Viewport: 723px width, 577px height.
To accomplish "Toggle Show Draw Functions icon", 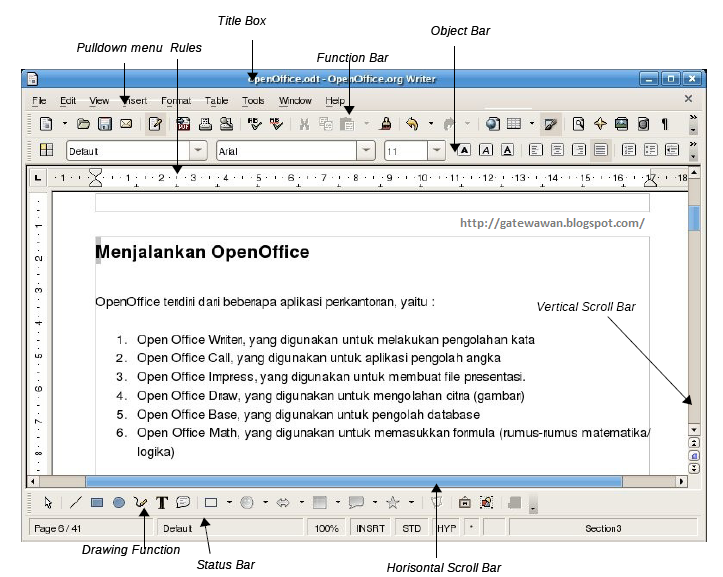I will 551,124.
